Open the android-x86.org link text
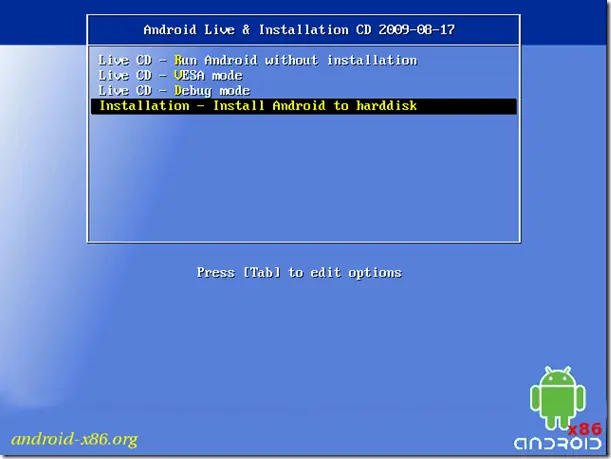This screenshot has height=459, width=611. pos(74,439)
